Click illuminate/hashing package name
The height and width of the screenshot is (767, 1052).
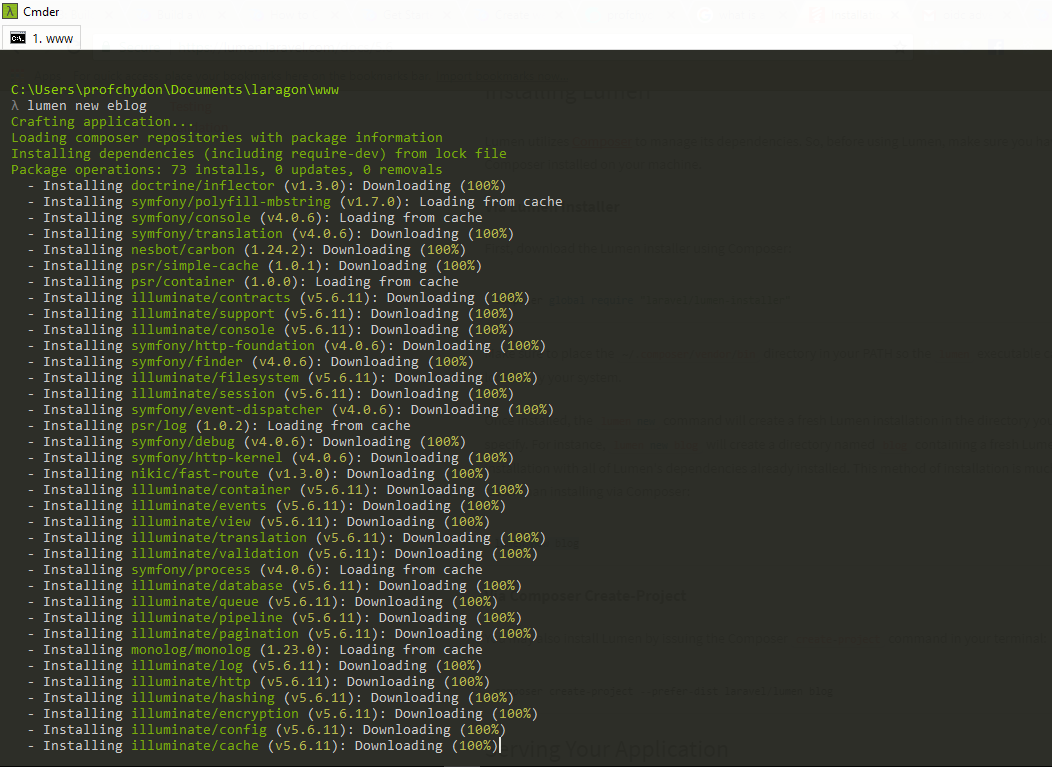pyautogui.click(x=203, y=698)
